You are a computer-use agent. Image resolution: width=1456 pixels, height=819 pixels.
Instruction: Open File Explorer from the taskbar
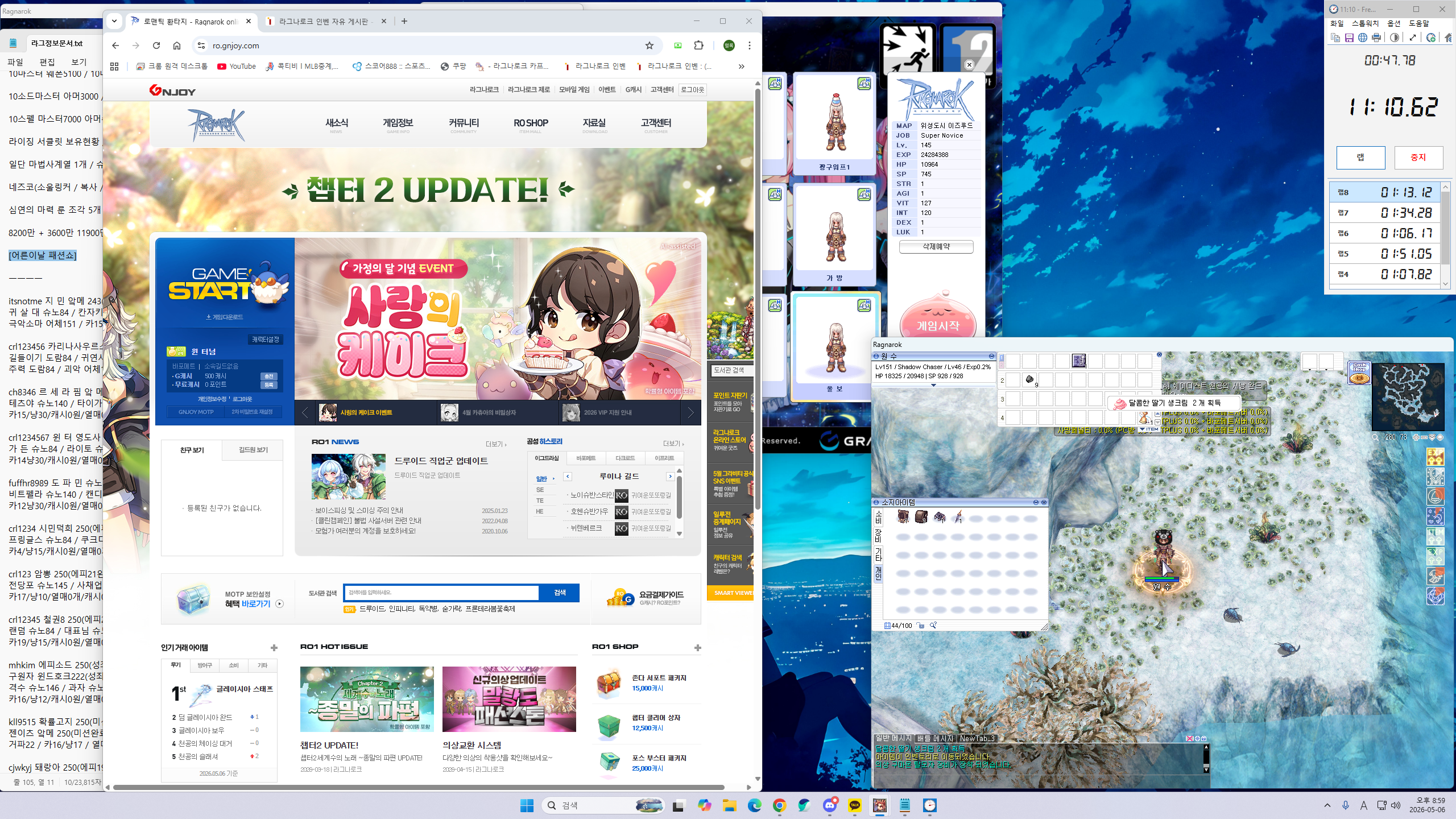coord(730,805)
